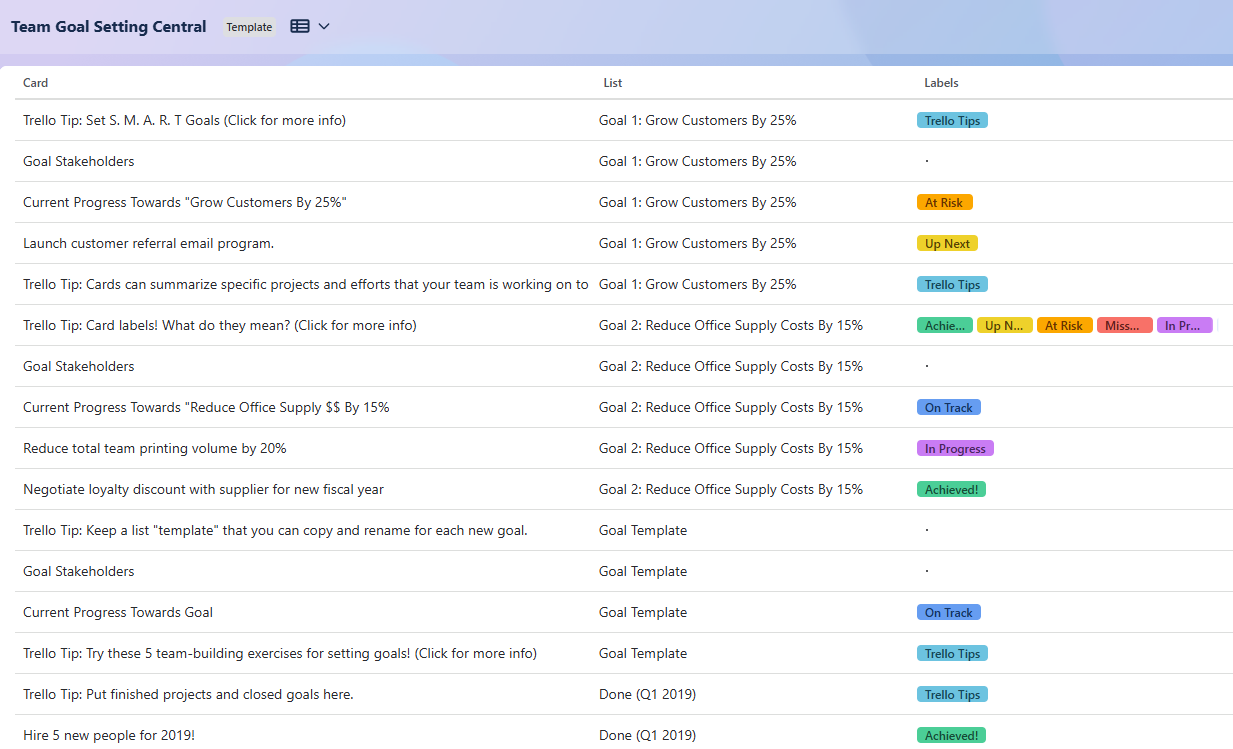Click the On Track label on Reduce Office Supply progress
This screenshot has height=749, width=1233.
pyautogui.click(x=948, y=407)
